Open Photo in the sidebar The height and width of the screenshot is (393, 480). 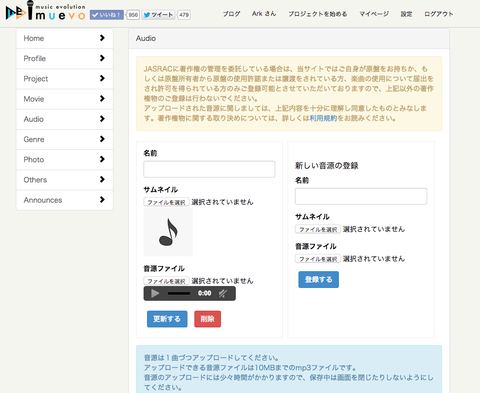65,160
